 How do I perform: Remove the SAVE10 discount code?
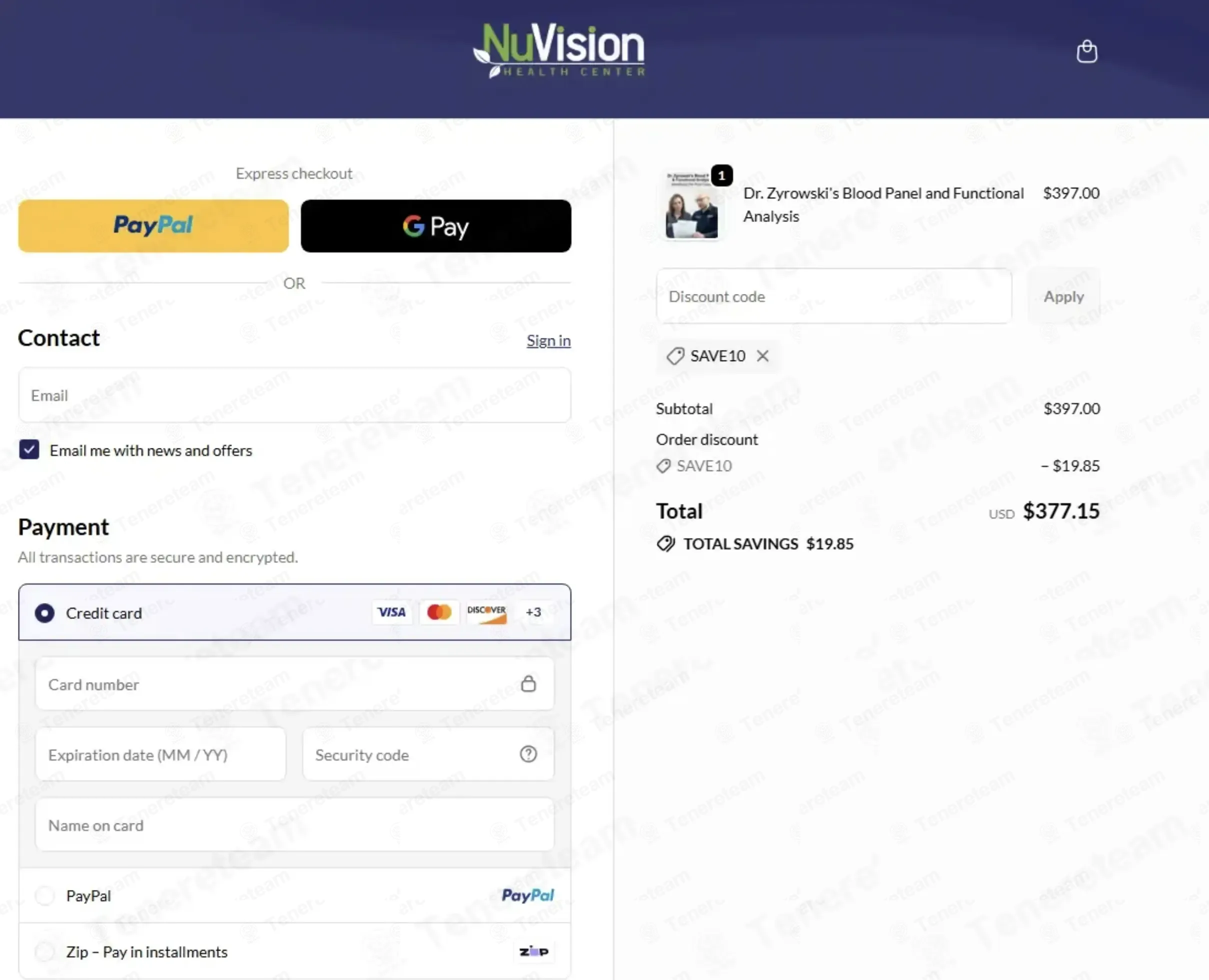click(x=762, y=356)
